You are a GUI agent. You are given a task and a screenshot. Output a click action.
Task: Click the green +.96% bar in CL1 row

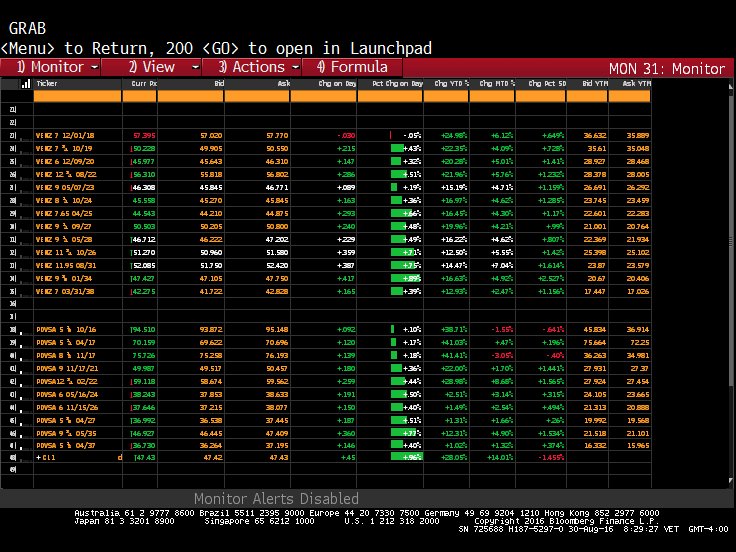click(406, 457)
